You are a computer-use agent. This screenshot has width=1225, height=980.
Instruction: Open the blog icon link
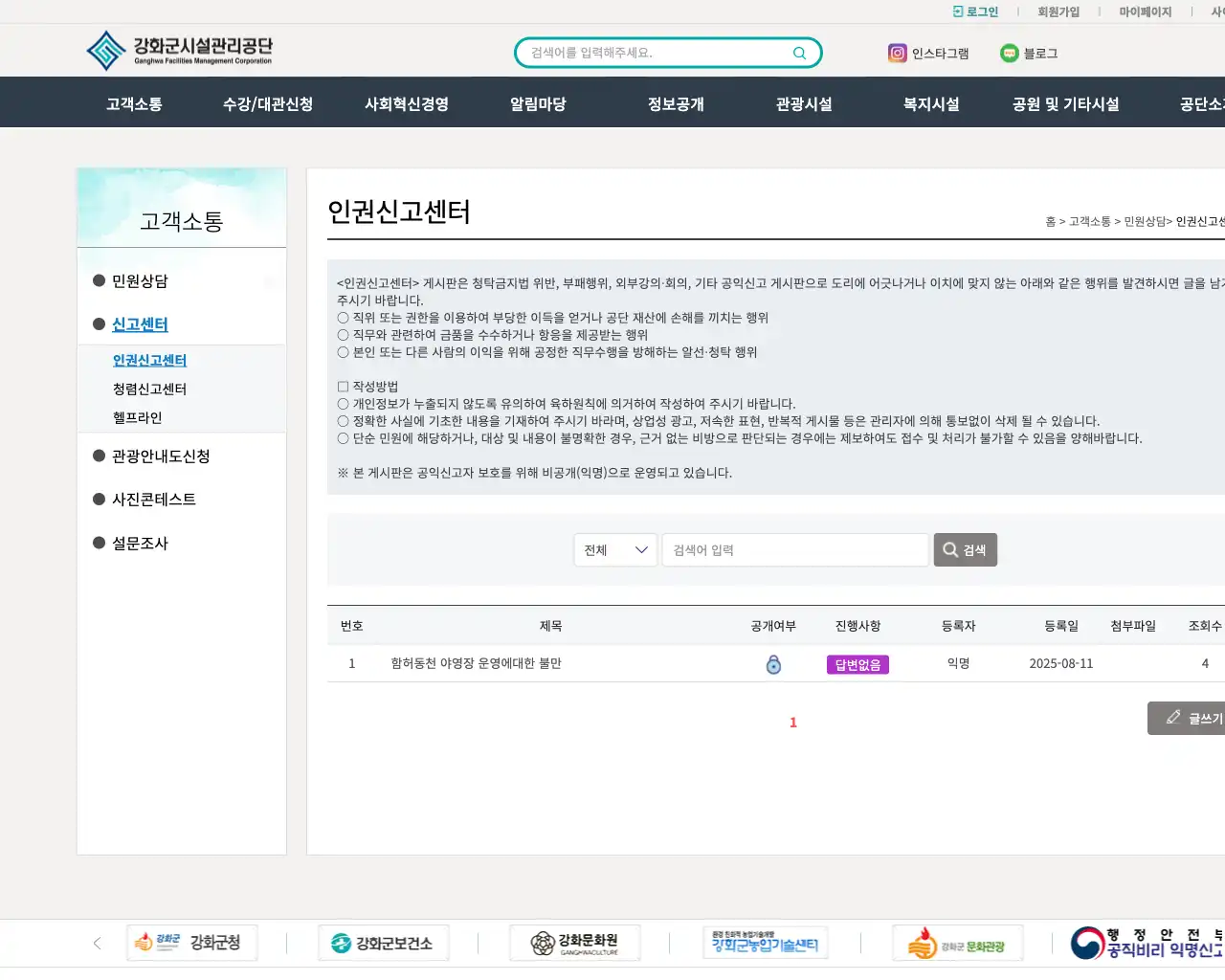pos(1009,53)
